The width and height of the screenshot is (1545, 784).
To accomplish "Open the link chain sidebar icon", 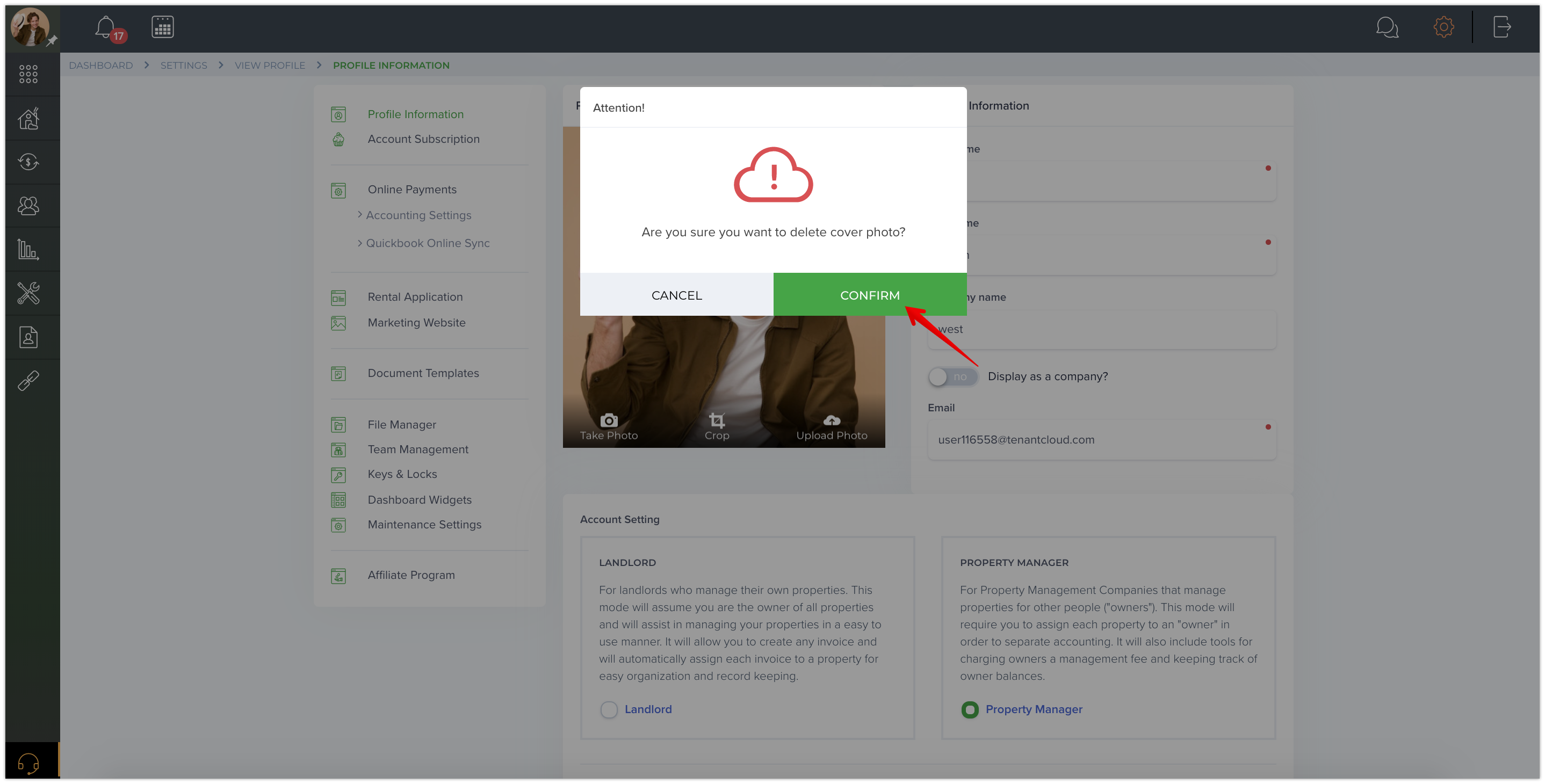I will (x=28, y=381).
